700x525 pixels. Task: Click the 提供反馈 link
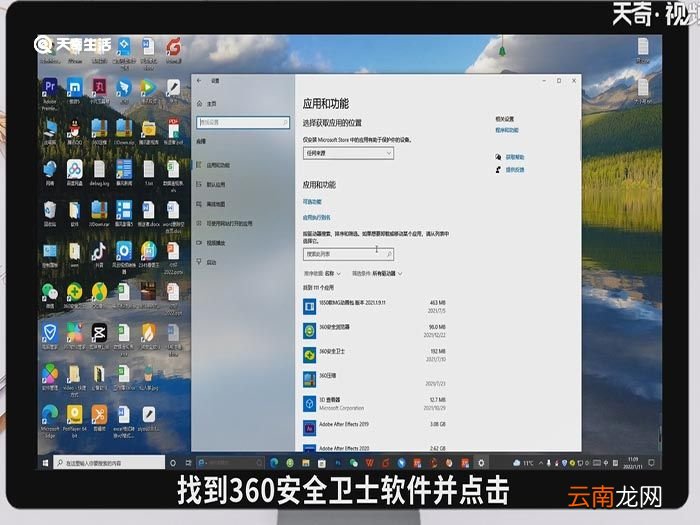(515, 170)
